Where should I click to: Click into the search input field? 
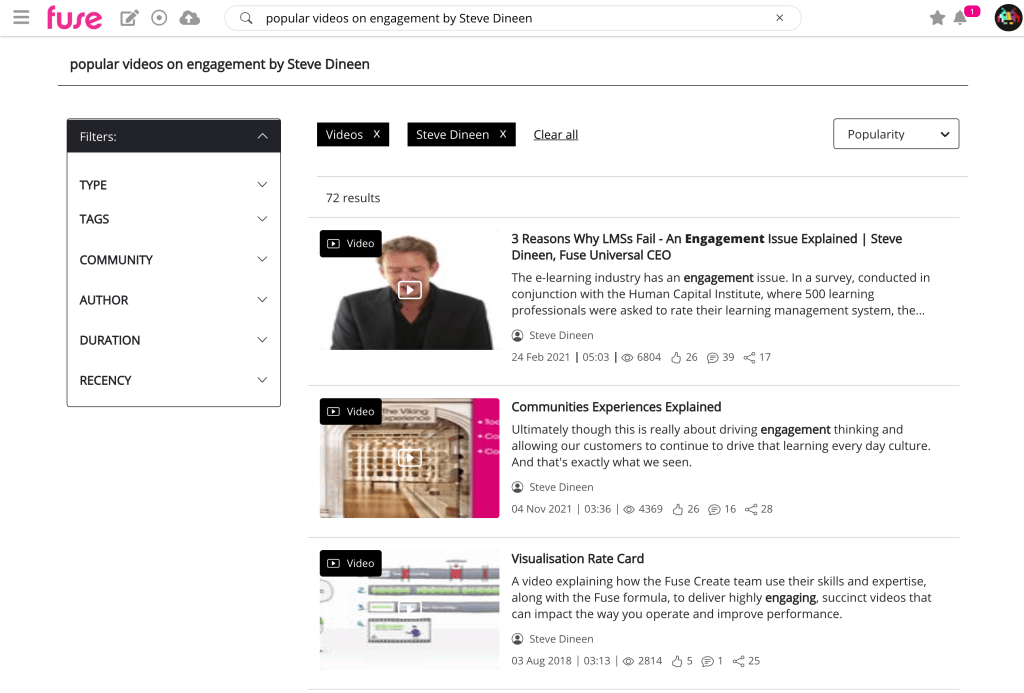510,18
